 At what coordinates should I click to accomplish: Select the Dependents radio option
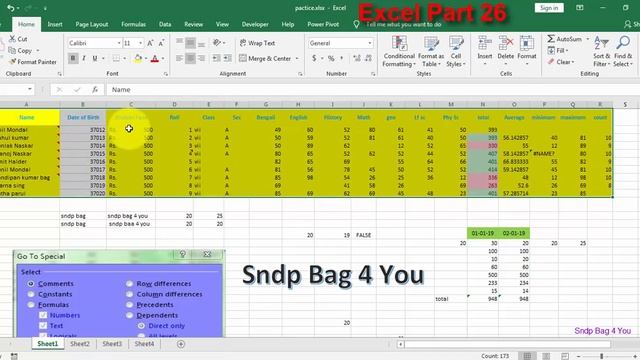coord(129,315)
